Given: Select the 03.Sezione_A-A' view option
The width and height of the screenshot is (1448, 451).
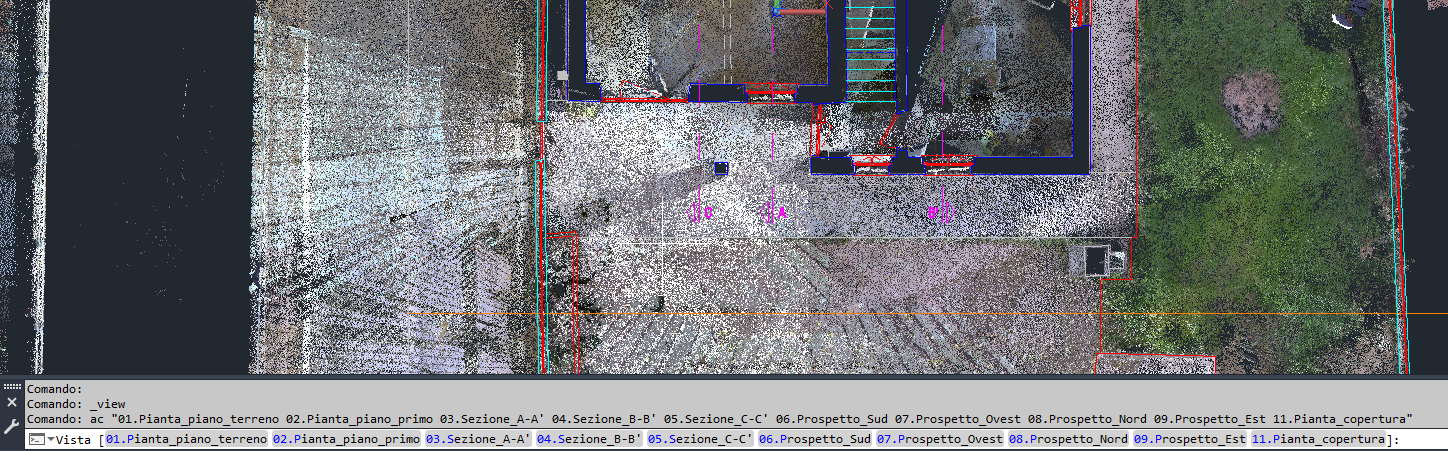Looking at the screenshot, I should point(479,440).
